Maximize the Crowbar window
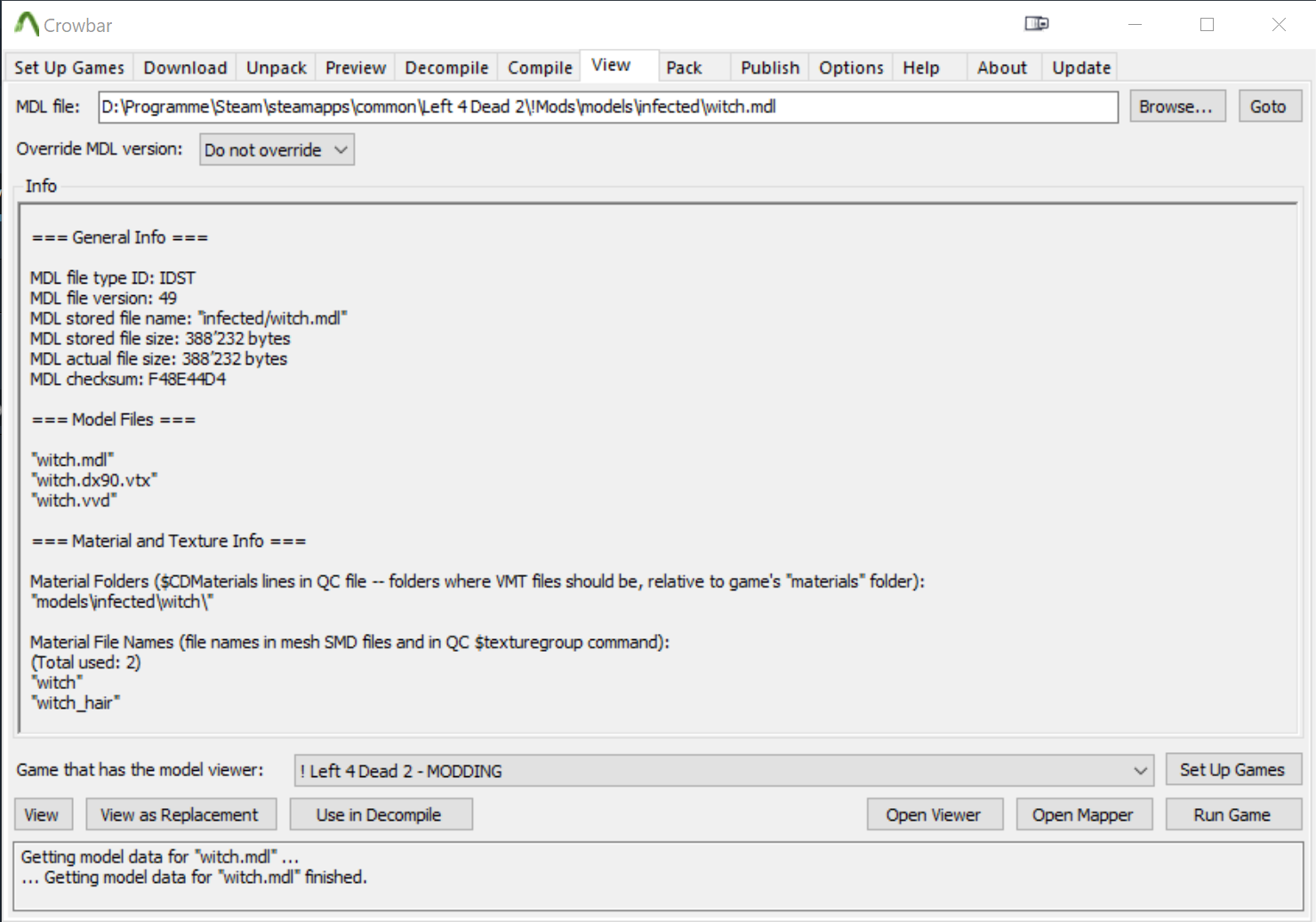Image resolution: width=1316 pixels, height=922 pixels. (1207, 24)
